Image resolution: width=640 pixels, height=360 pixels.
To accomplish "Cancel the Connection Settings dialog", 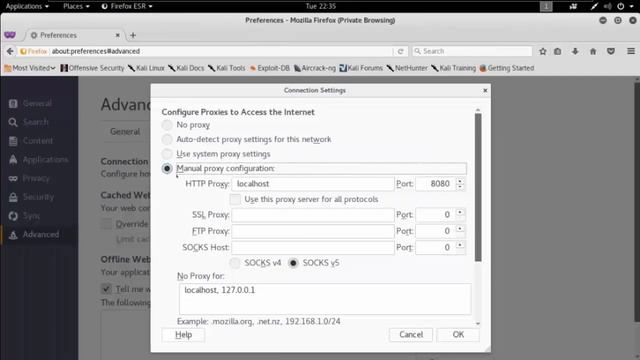I will click(x=411, y=335).
